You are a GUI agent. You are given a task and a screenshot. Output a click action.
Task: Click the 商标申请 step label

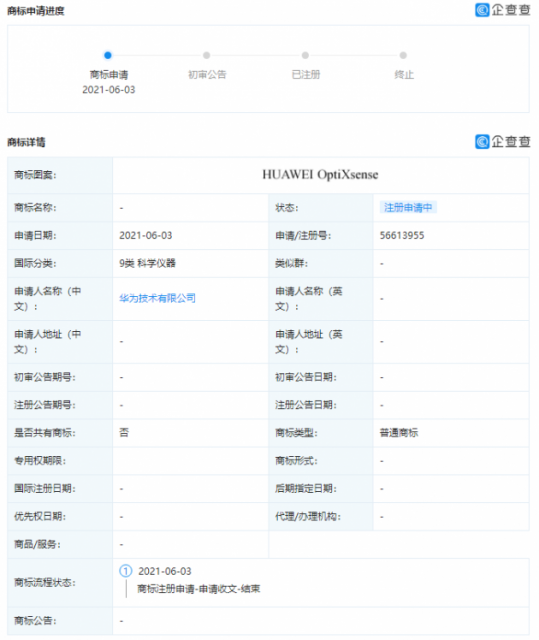[109, 75]
